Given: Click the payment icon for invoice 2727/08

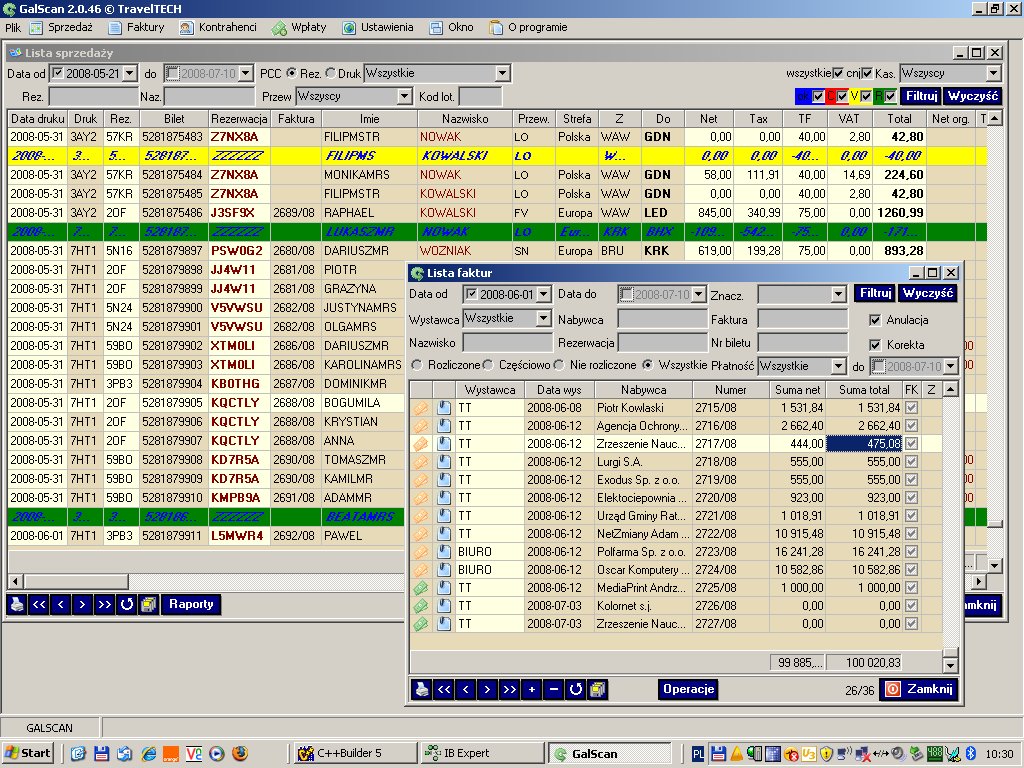Looking at the screenshot, I should pyautogui.click(x=421, y=624).
